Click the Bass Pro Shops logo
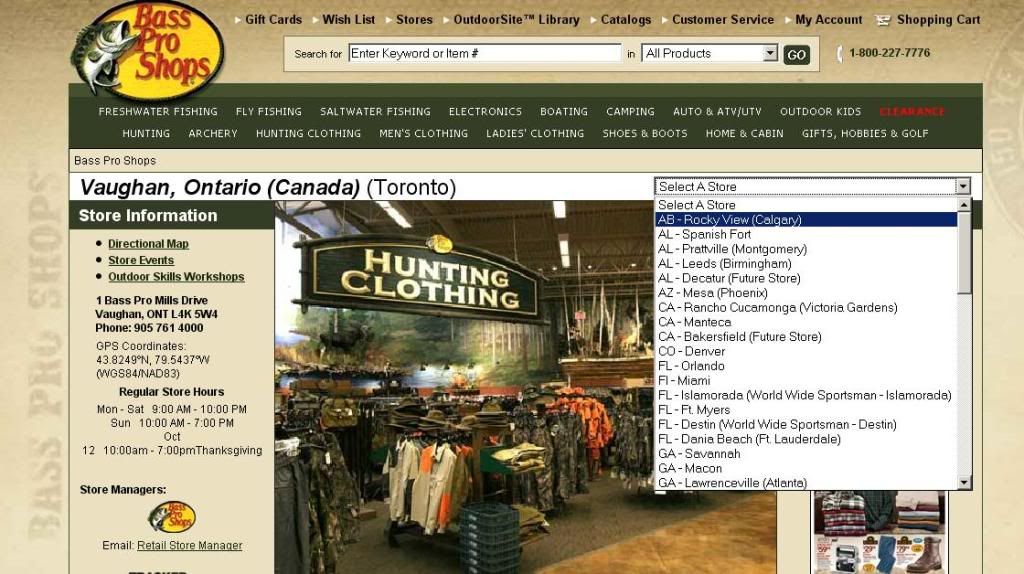 [148, 51]
